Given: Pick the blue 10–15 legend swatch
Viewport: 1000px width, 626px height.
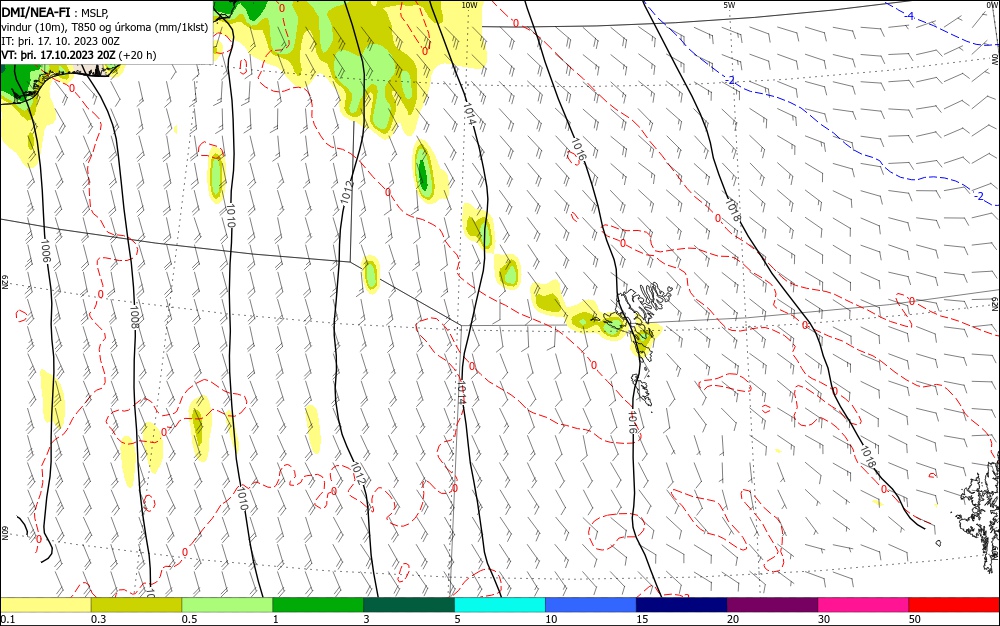Looking at the screenshot, I should coord(591,605).
